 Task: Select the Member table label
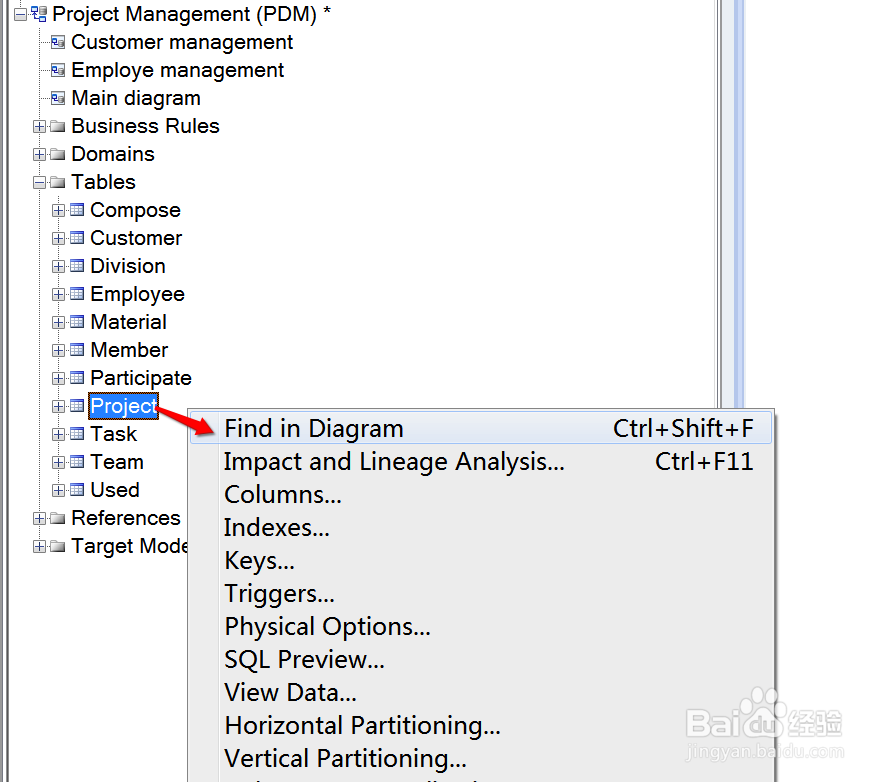point(129,350)
